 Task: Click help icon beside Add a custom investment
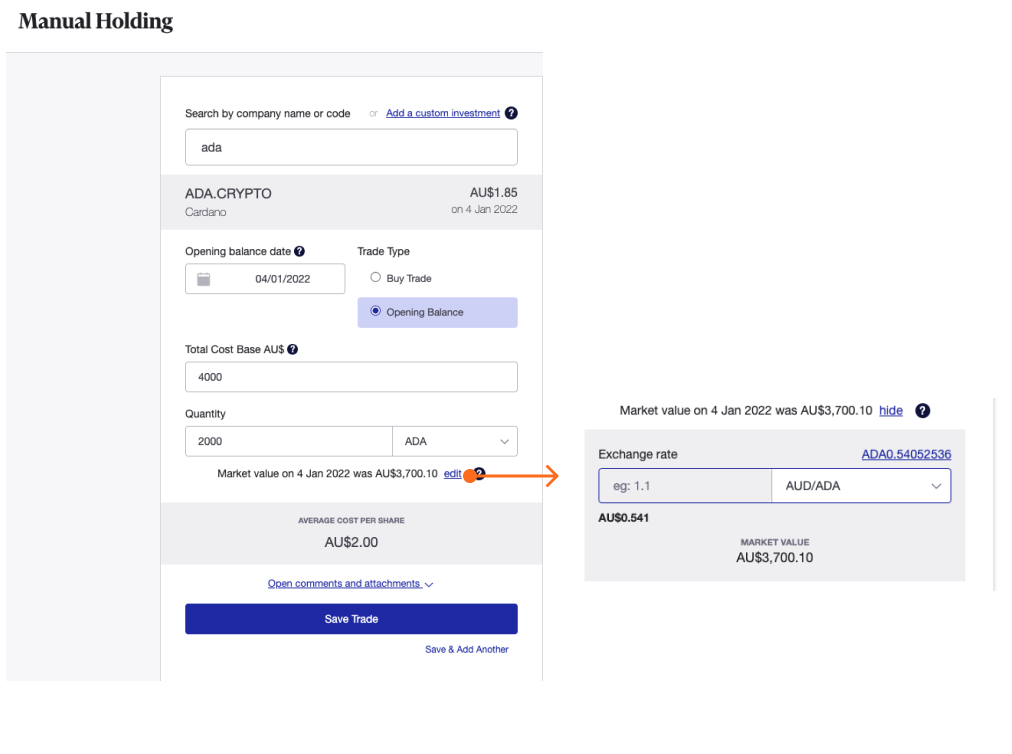(x=511, y=113)
